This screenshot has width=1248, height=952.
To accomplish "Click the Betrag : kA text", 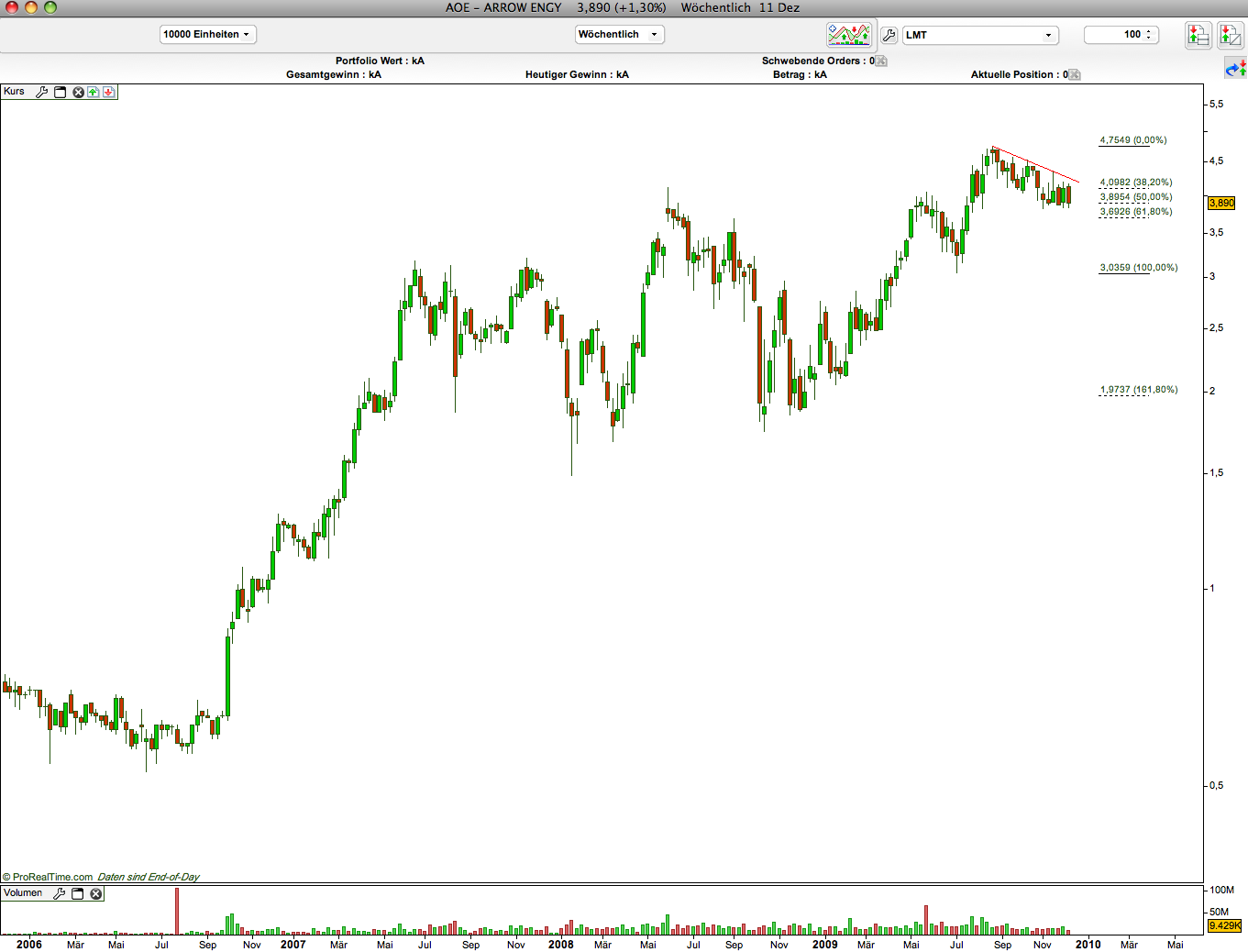I will pos(800,75).
